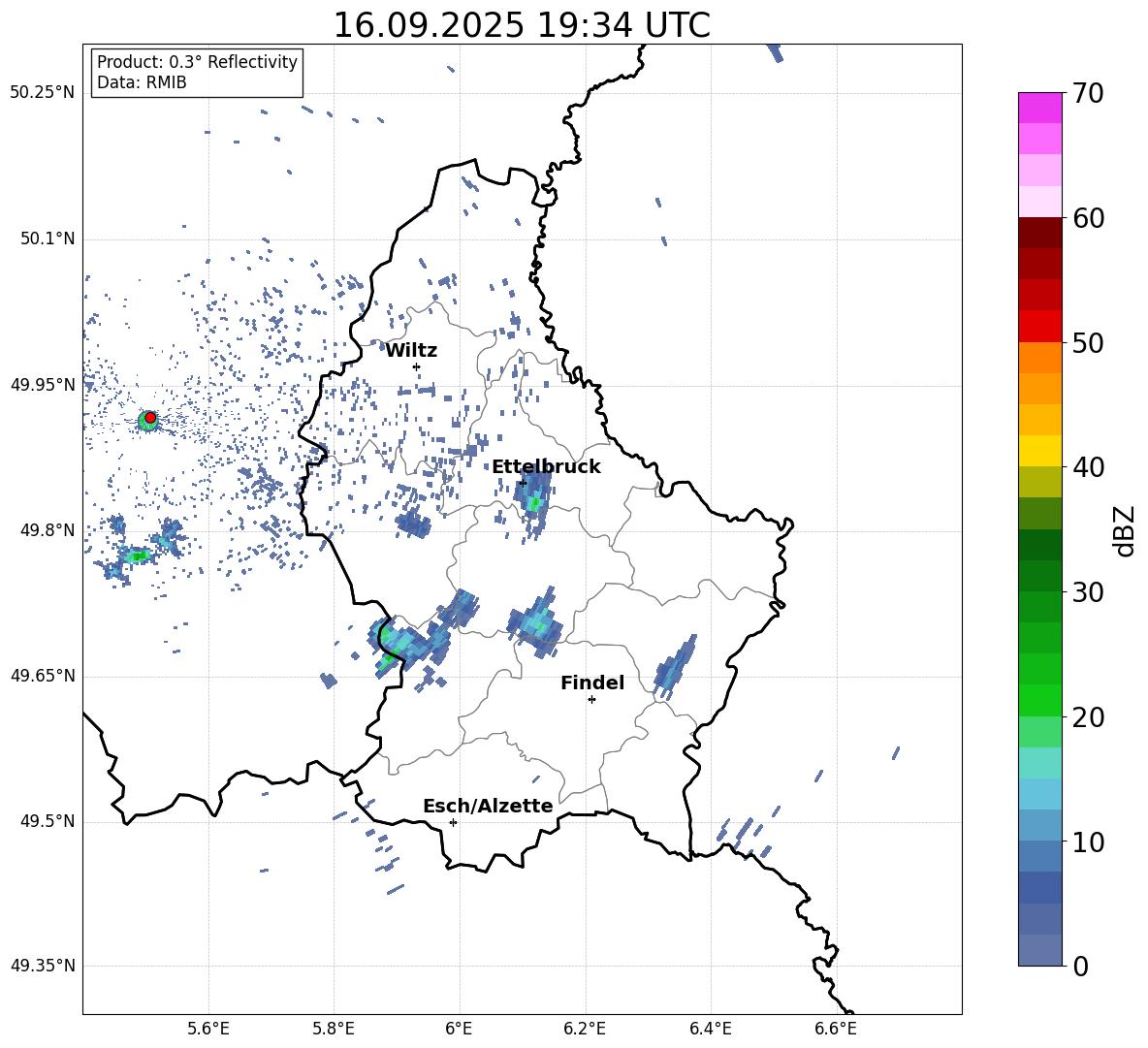The height and width of the screenshot is (1048, 1148).
Task: Click the Wiltz station cross marker
Action: pyautogui.click(x=416, y=366)
